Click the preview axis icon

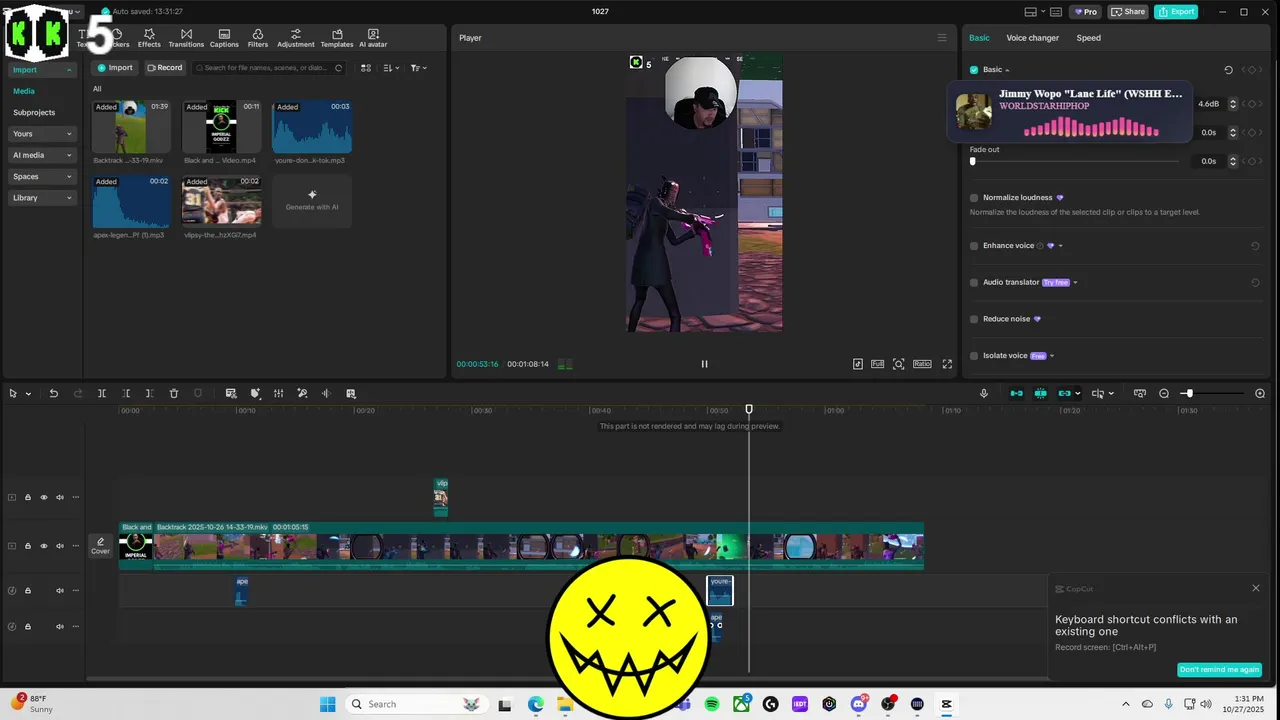[1098, 393]
